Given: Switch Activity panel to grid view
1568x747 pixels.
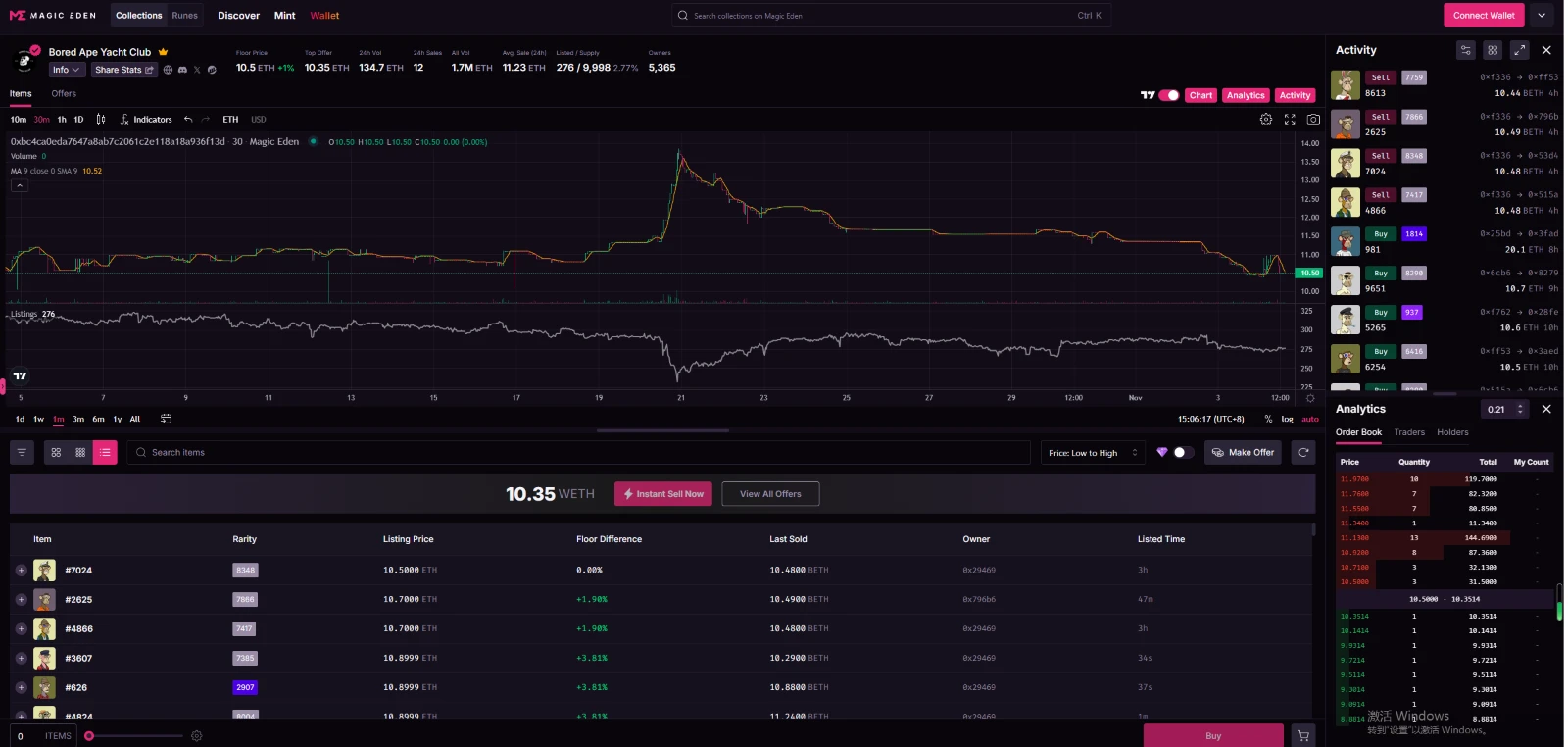Looking at the screenshot, I should coord(1493,50).
